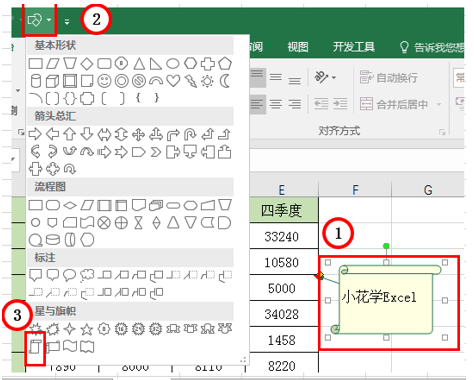Screen dimensions: 474x380
Task: Toggle align left for text
Action: [257, 104]
